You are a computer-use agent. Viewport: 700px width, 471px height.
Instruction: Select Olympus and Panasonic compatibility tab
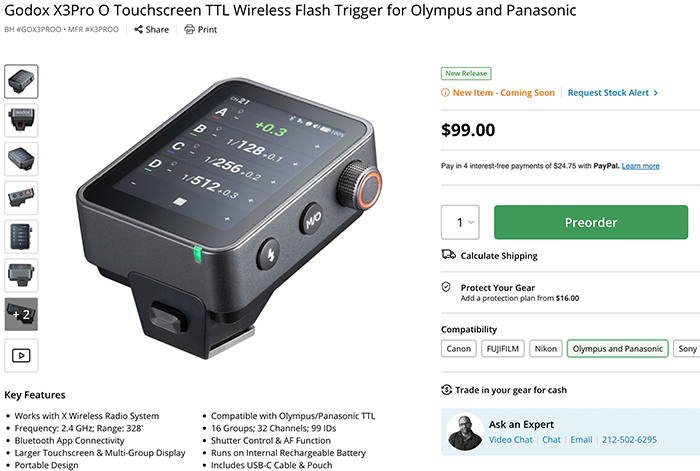(x=617, y=349)
